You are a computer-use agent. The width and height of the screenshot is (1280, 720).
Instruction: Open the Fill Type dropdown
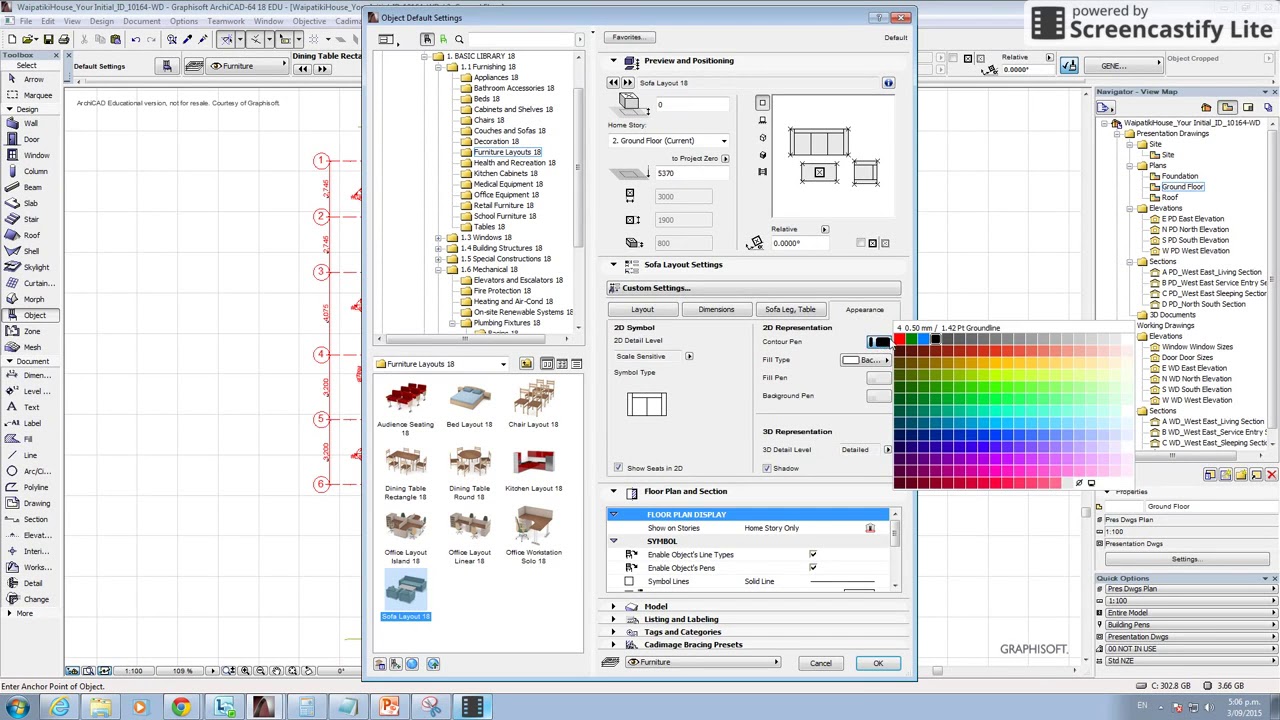(868, 360)
